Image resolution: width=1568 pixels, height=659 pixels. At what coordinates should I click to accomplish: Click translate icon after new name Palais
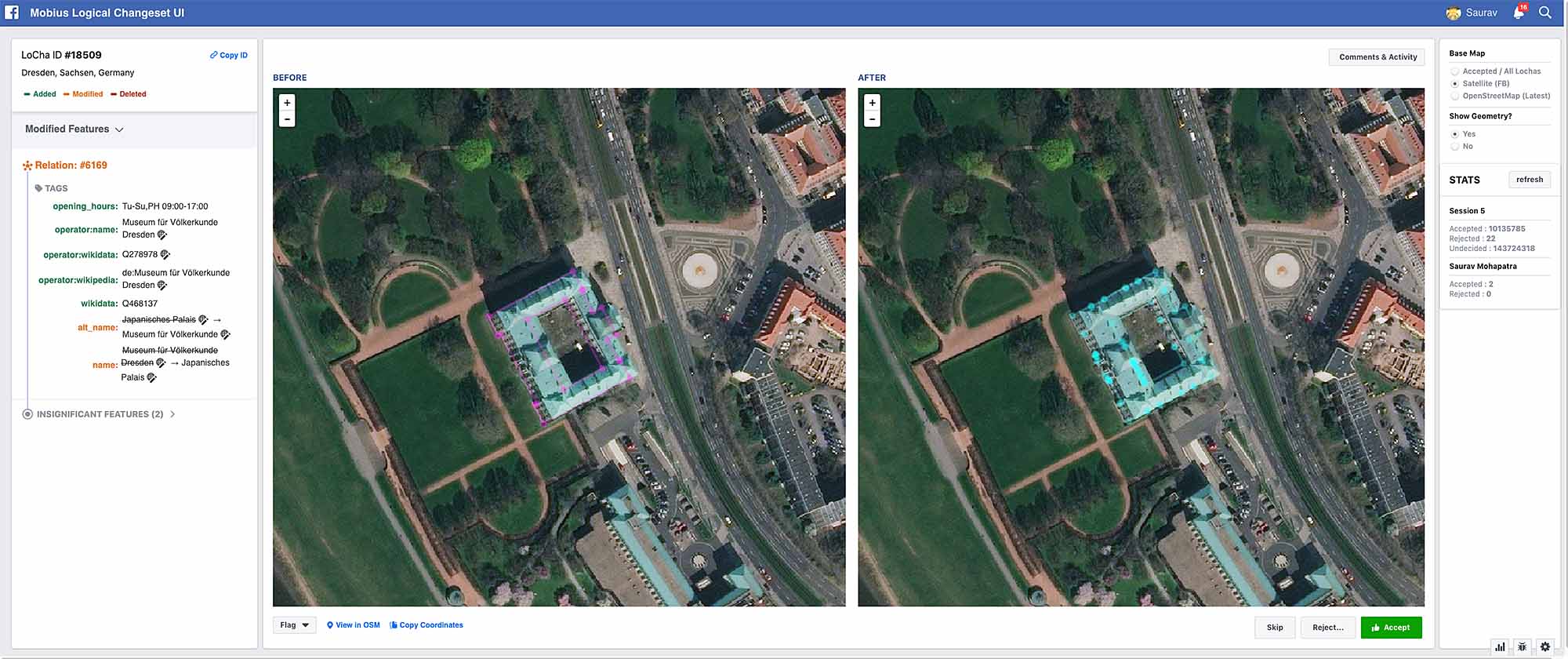point(151,377)
